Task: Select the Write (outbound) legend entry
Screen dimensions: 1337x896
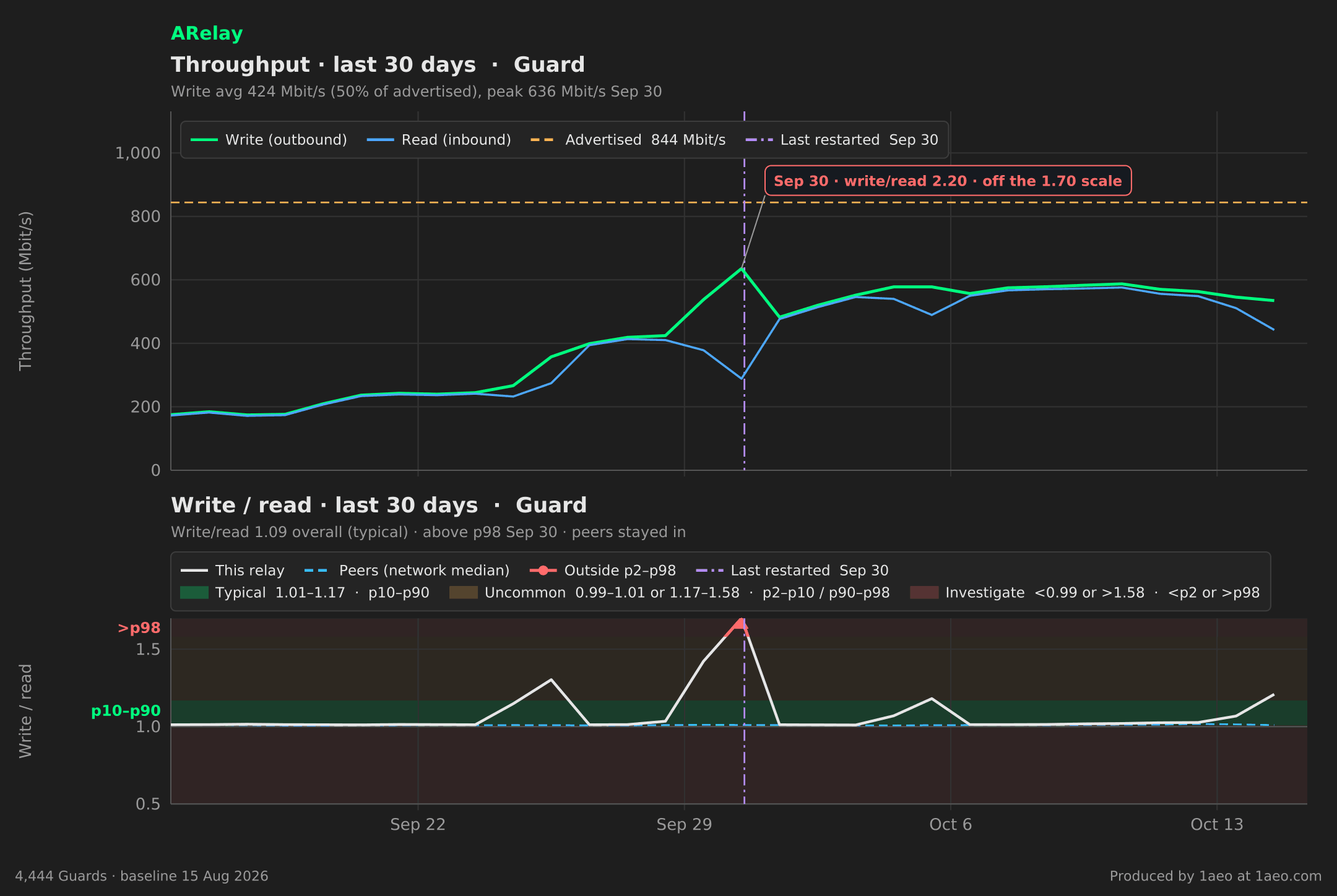Action: tap(269, 140)
